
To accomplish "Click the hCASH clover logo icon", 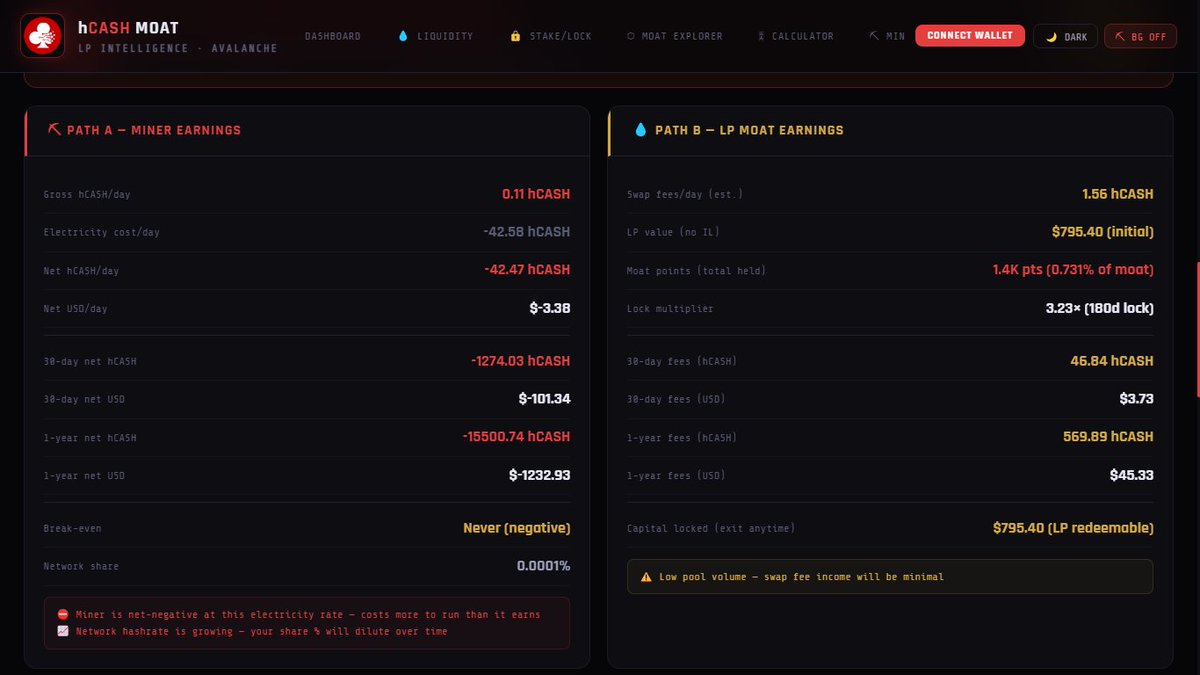I will pos(43,35).
